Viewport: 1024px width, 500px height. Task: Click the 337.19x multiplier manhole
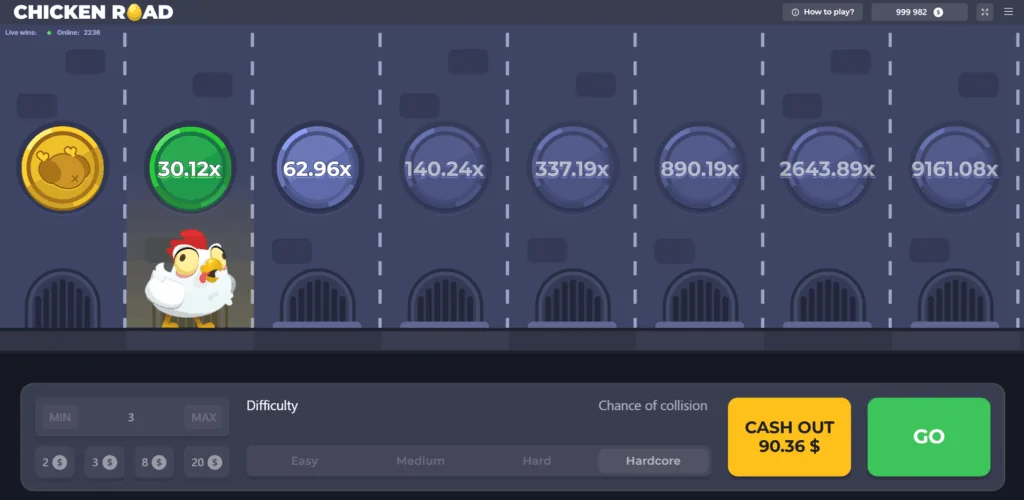tap(572, 168)
